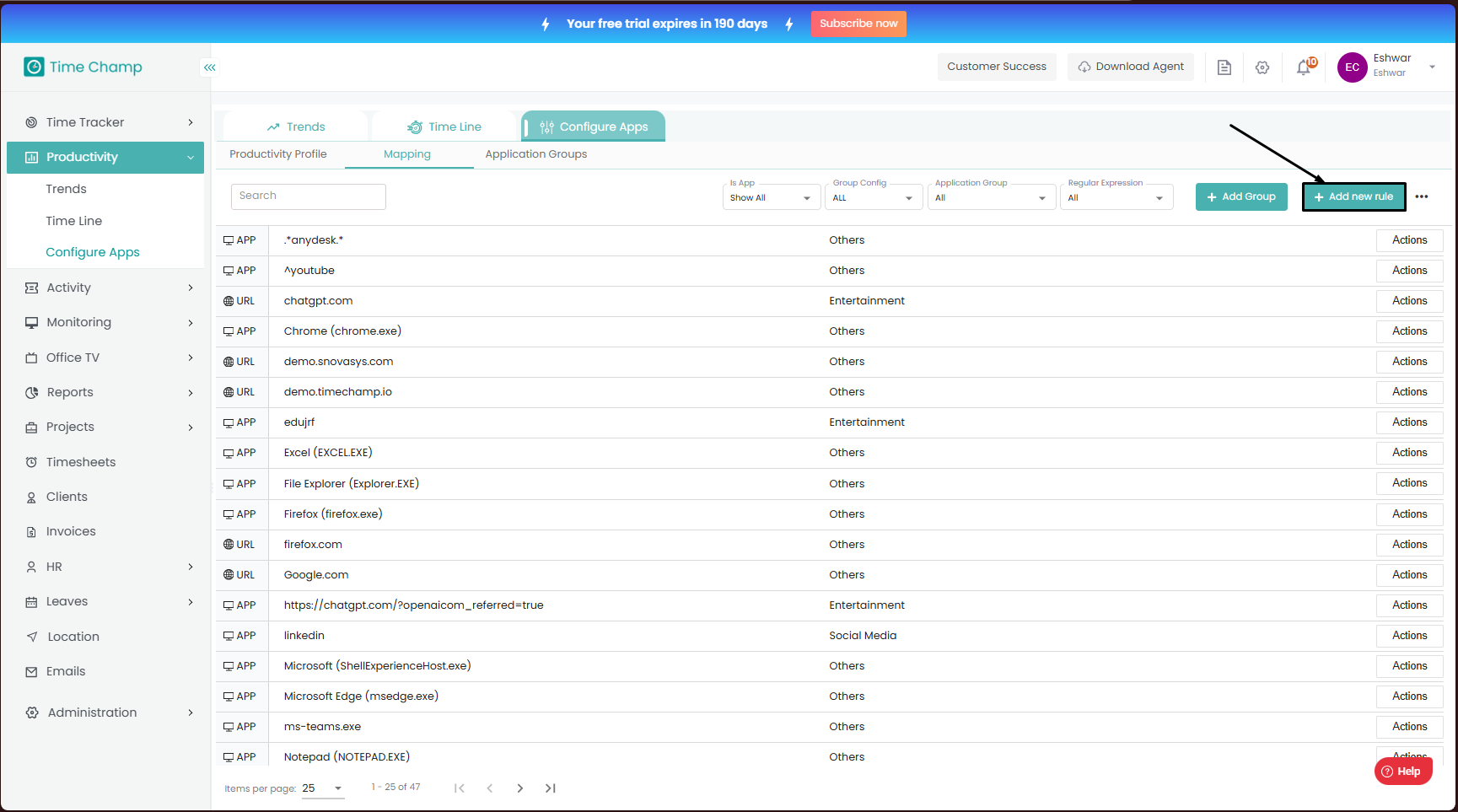Click the Office TV sidebar icon
Screen dimensions: 1458x812
(31, 358)
